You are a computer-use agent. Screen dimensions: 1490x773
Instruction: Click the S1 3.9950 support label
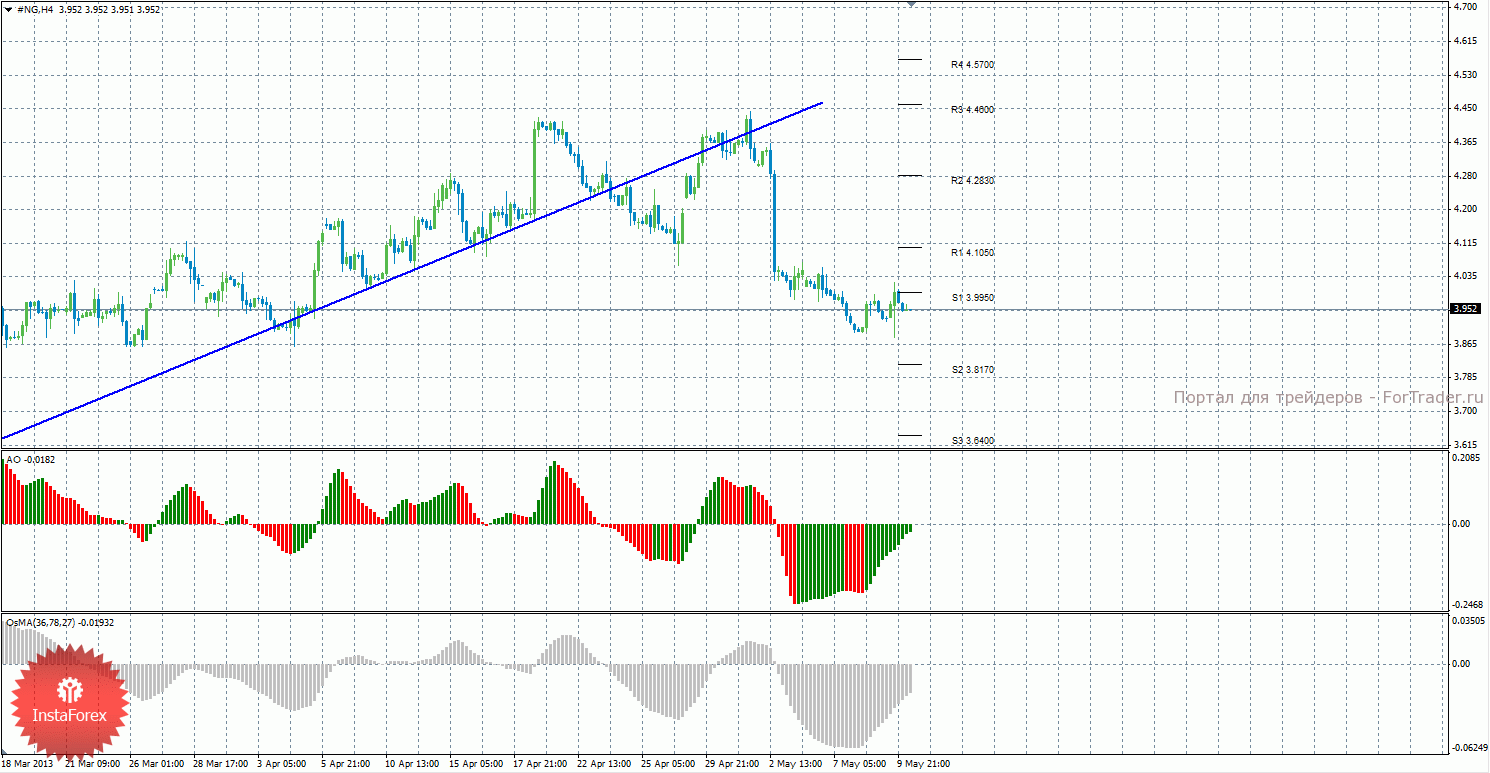click(x=972, y=298)
